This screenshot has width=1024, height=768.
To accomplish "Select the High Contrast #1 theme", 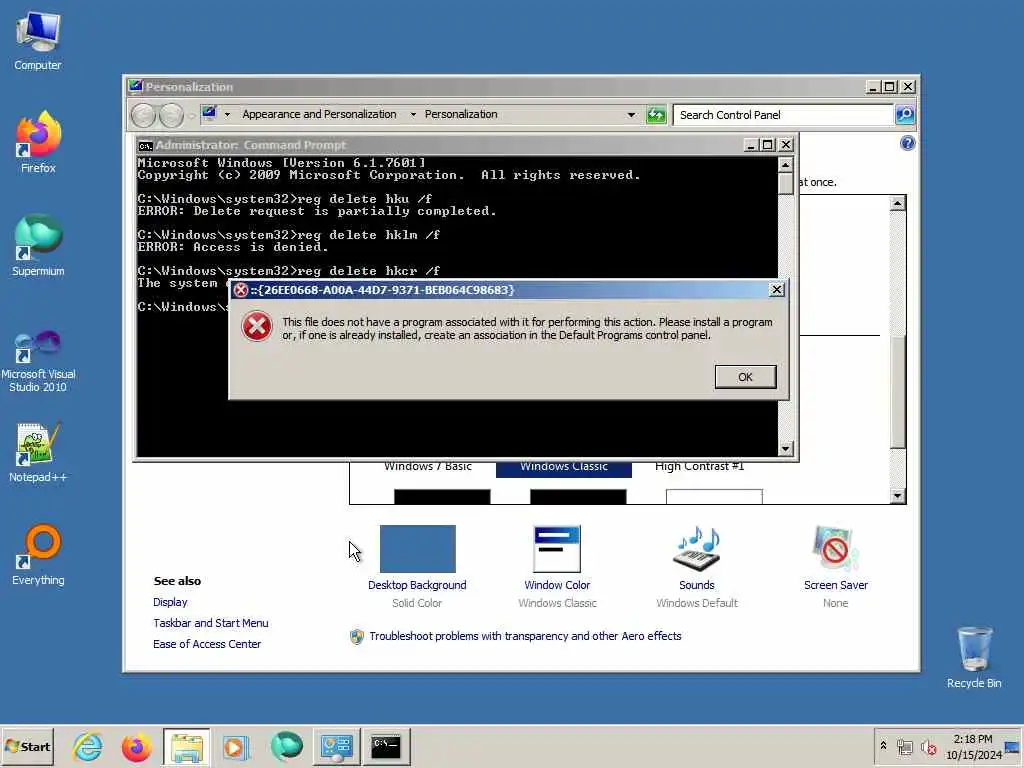I will pos(699,466).
